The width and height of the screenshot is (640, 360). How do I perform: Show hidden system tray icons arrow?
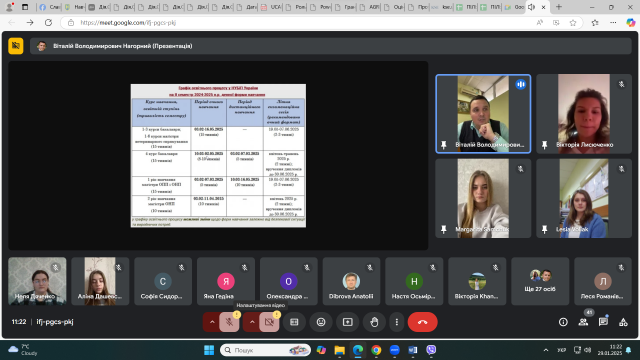546,350
